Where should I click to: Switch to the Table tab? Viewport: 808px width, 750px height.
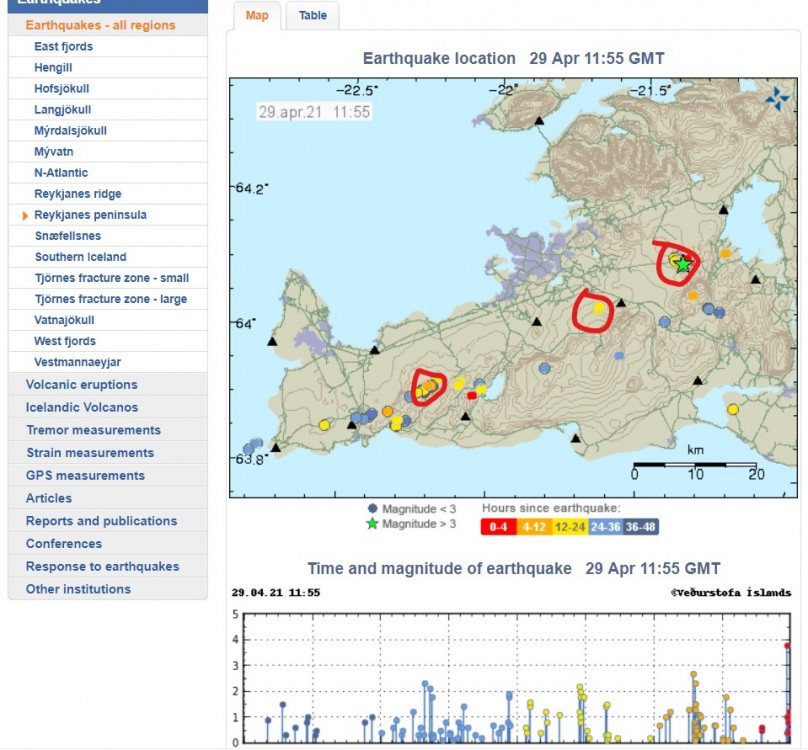point(312,16)
